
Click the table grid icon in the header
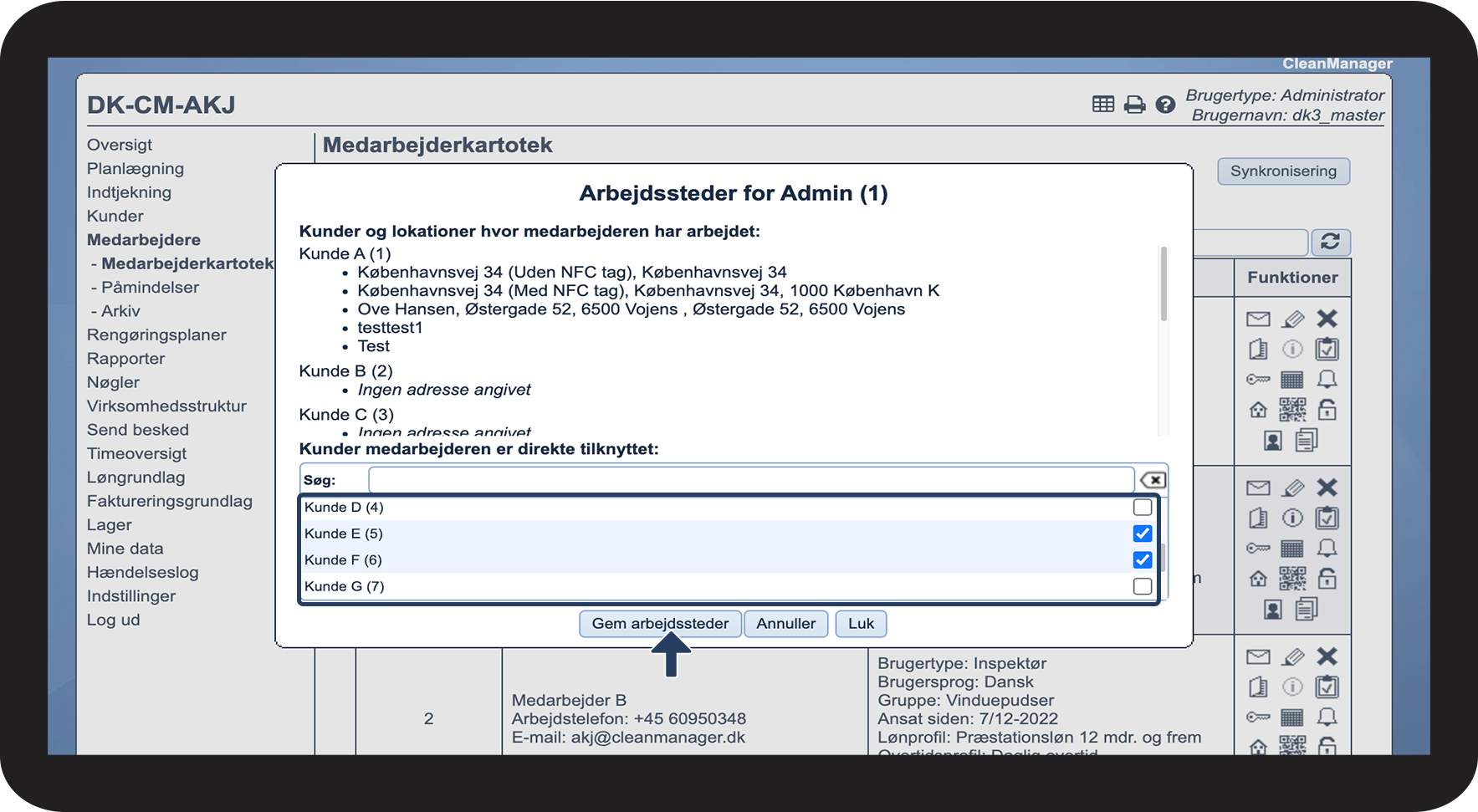pyautogui.click(x=1103, y=105)
